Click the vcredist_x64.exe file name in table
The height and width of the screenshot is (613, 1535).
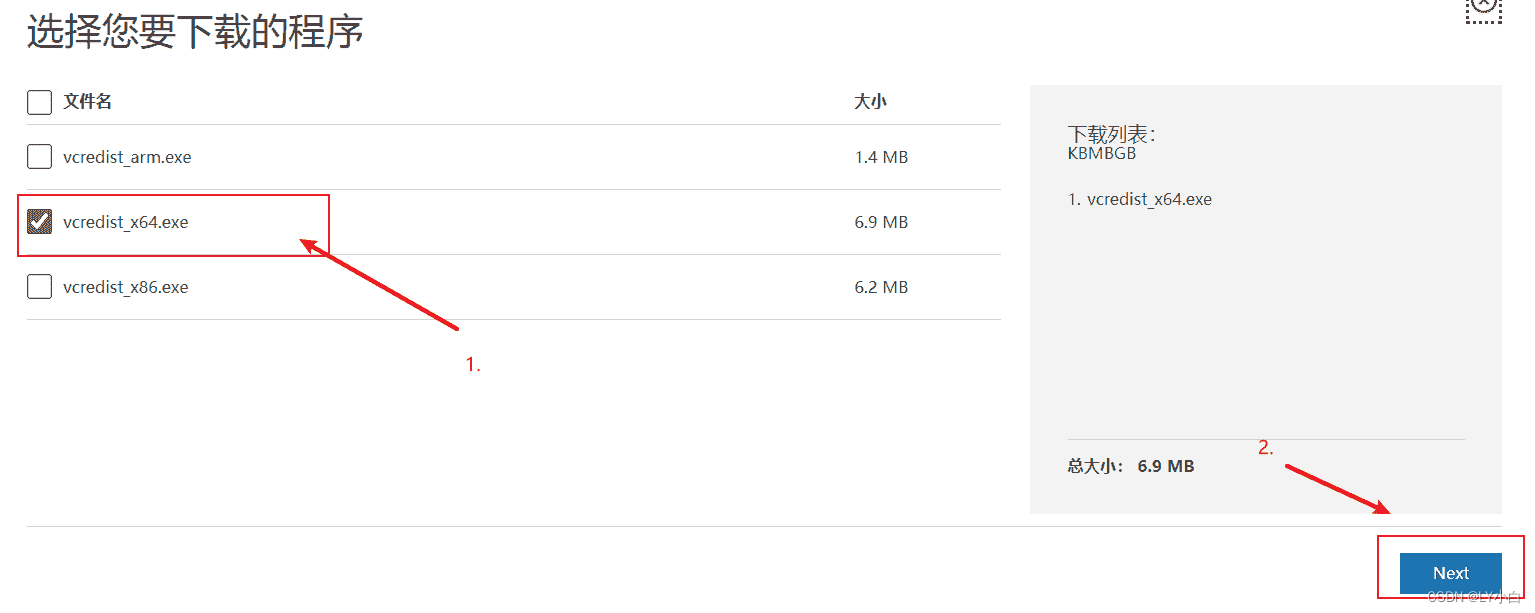click(x=125, y=222)
